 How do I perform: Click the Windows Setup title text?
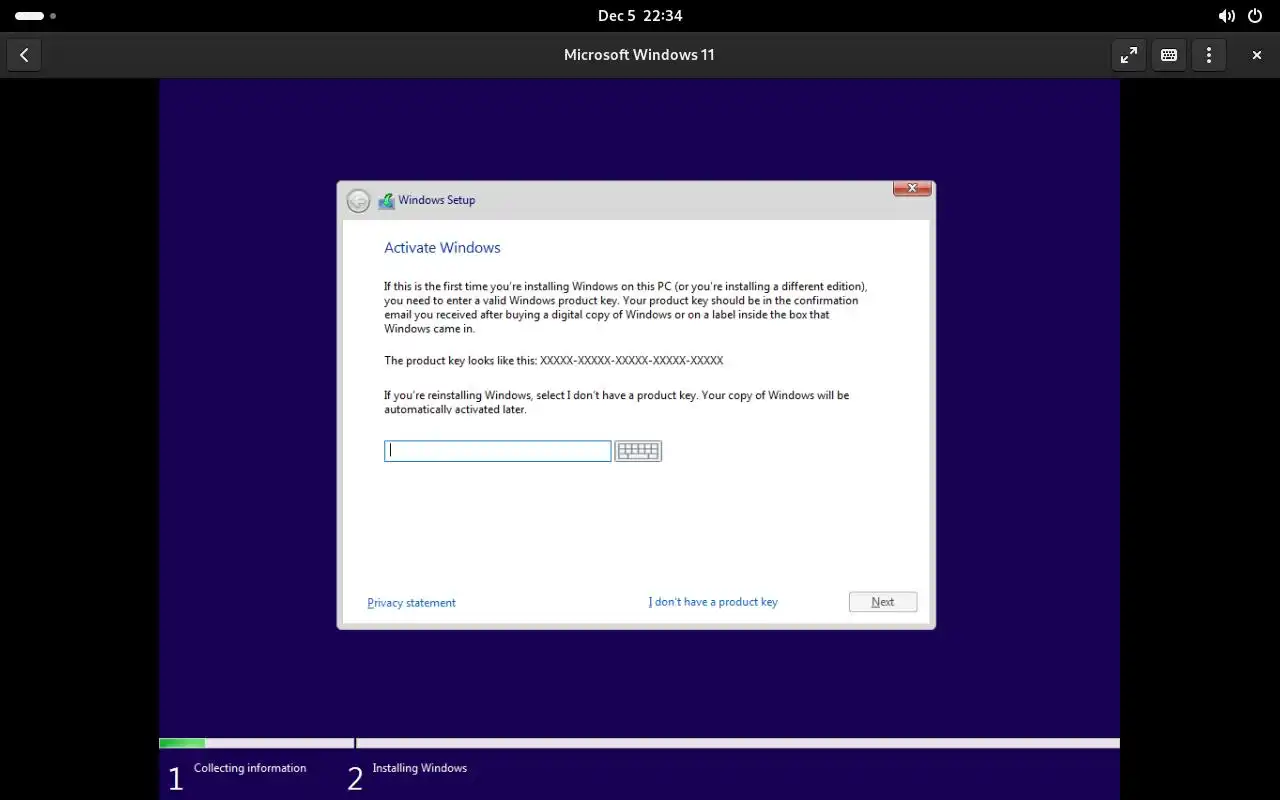437,200
